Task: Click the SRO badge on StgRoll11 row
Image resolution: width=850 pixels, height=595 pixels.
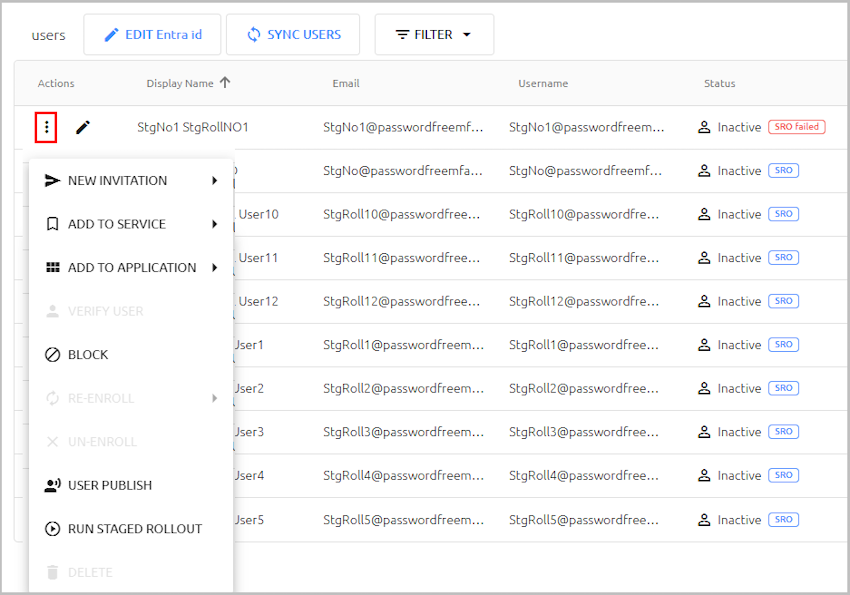Action: click(x=783, y=257)
